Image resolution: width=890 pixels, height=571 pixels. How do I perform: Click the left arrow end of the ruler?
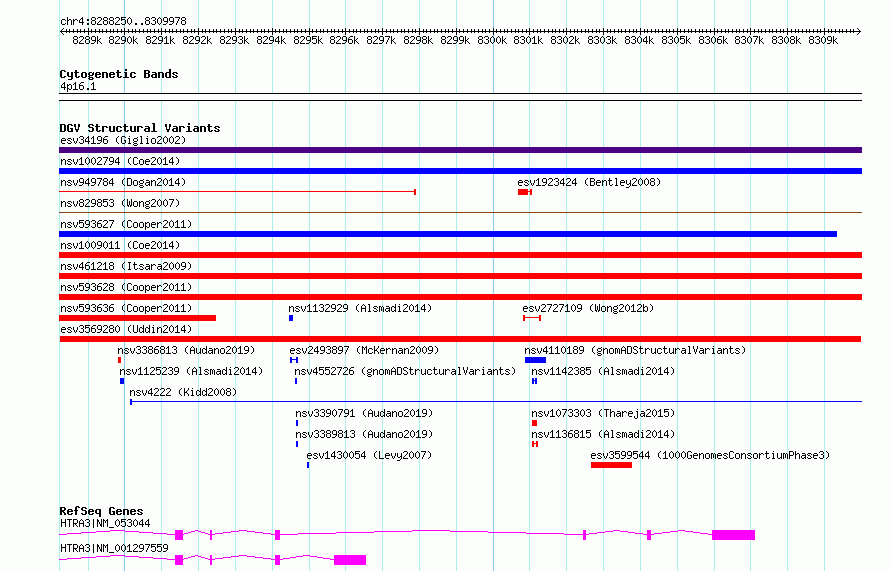tap(62, 31)
